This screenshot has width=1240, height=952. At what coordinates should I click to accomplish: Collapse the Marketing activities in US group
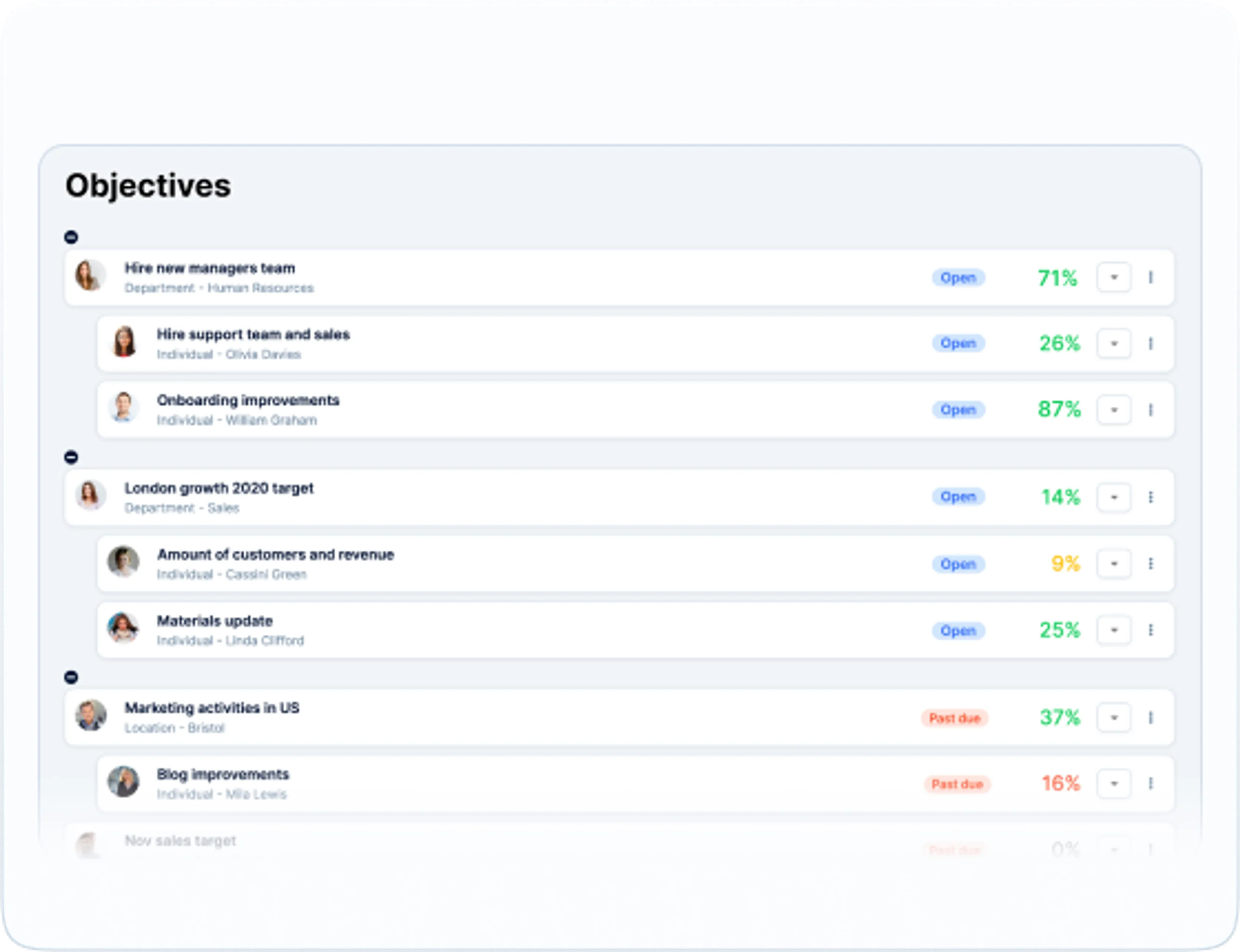click(x=71, y=677)
